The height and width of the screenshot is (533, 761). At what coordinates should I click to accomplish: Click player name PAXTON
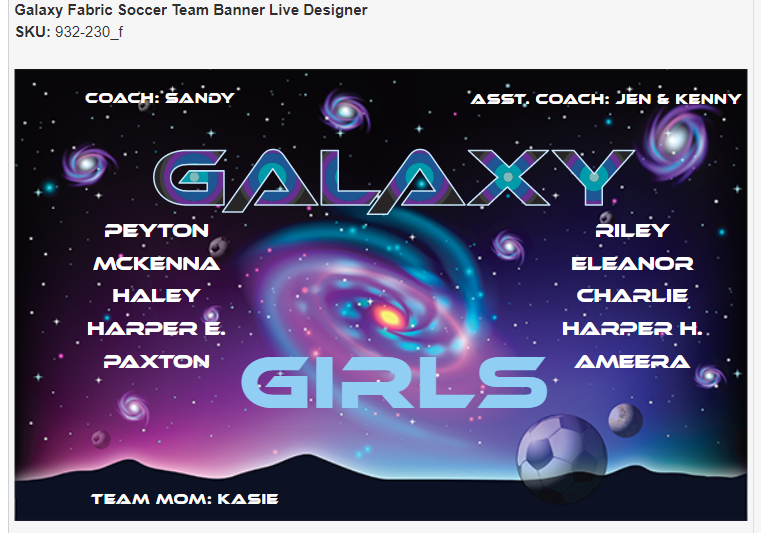[x=156, y=362]
